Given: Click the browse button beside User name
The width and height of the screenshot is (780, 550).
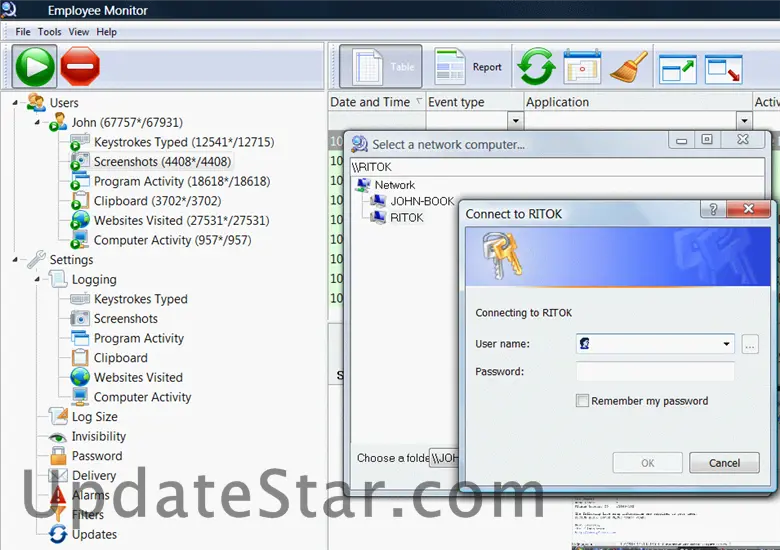Looking at the screenshot, I should click(x=751, y=344).
